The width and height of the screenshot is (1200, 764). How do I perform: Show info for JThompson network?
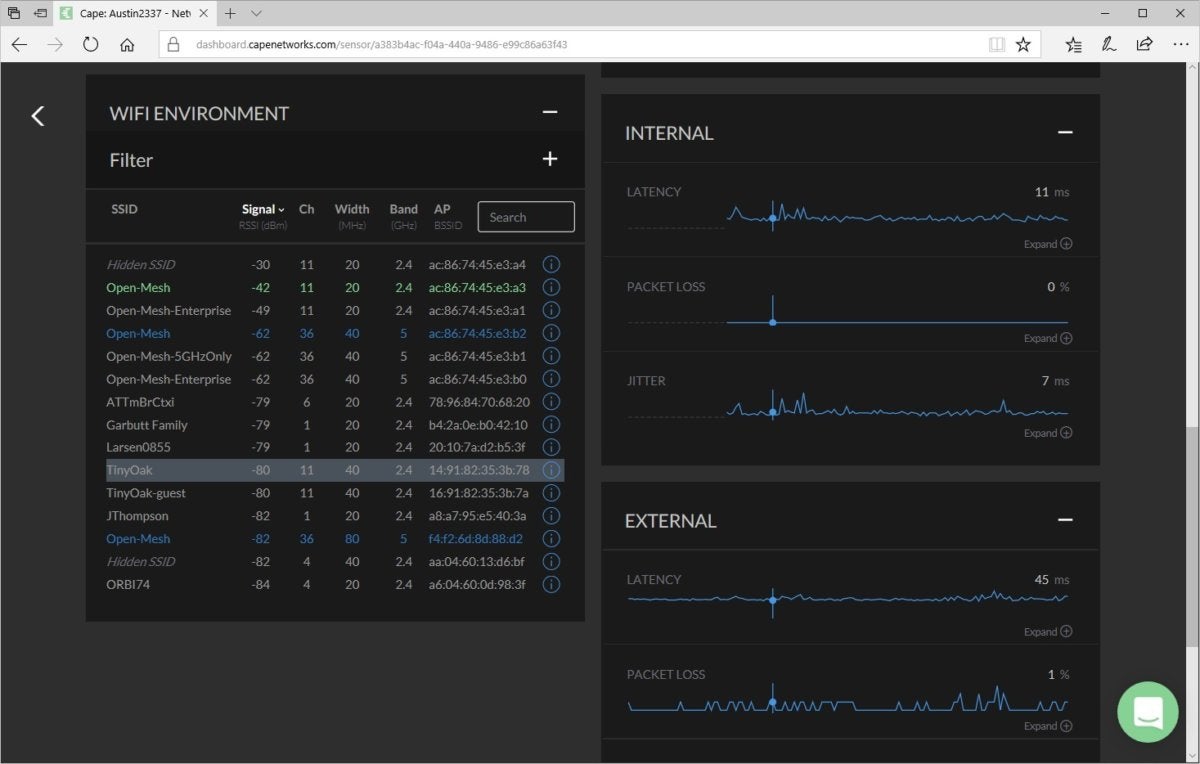pos(551,516)
